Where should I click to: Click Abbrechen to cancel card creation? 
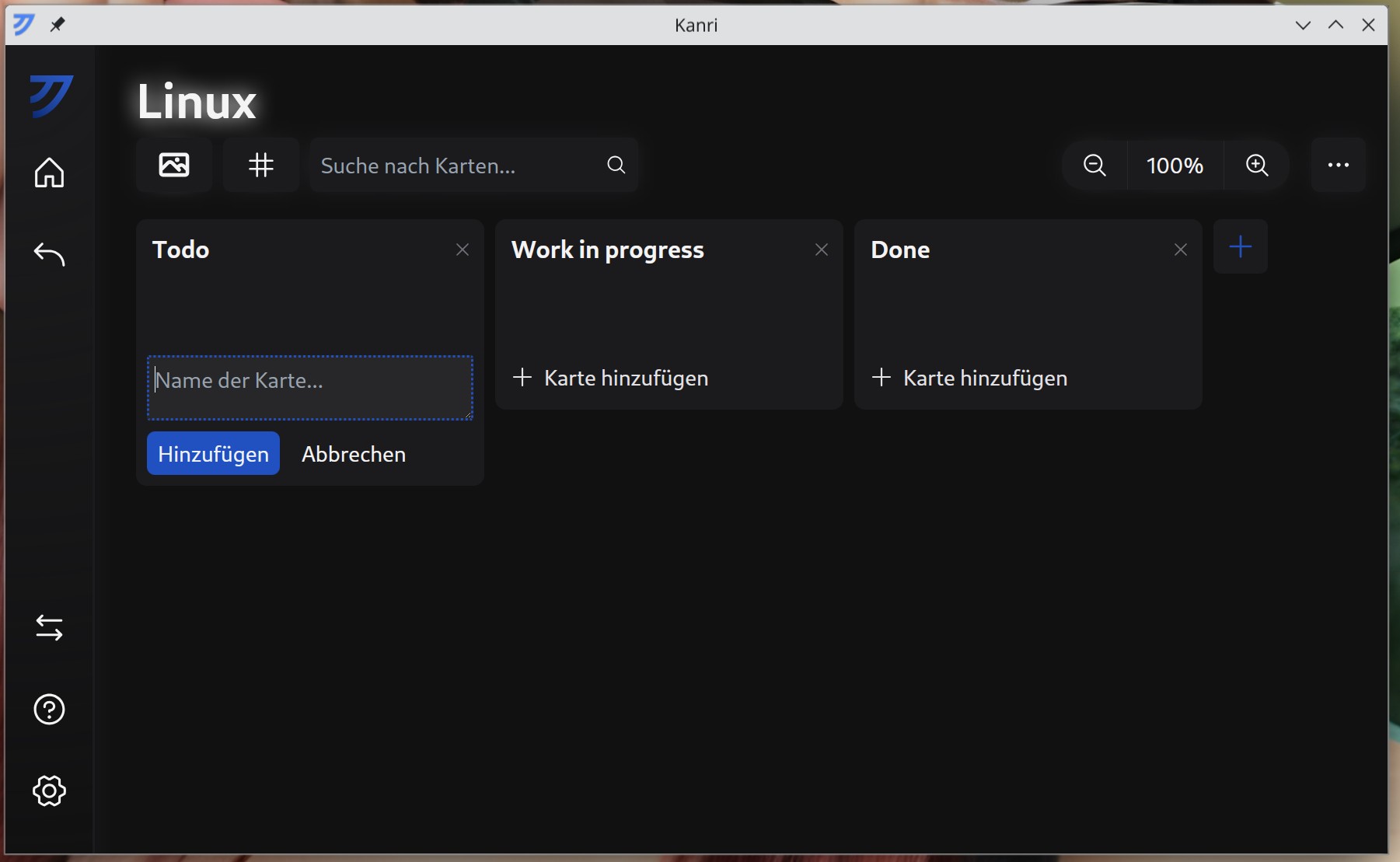[x=354, y=454]
